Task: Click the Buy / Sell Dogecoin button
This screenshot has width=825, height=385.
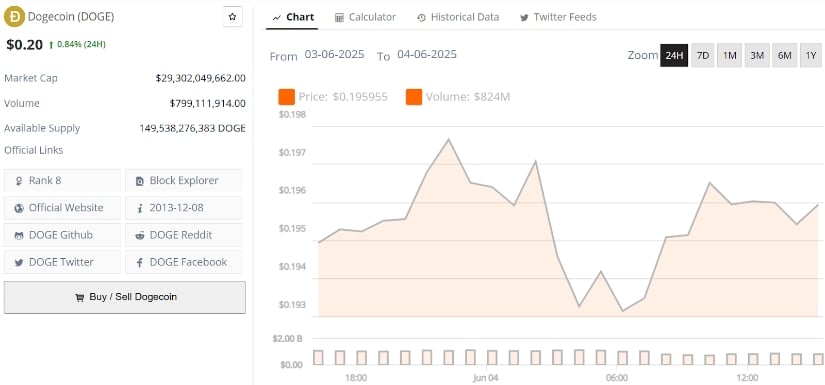Action: [x=125, y=297]
